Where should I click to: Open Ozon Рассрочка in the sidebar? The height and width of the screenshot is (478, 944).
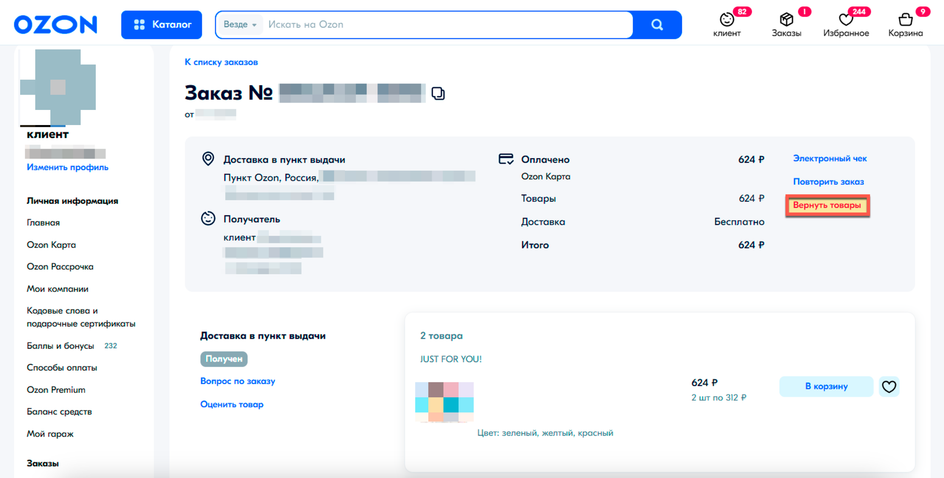point(60,267)
